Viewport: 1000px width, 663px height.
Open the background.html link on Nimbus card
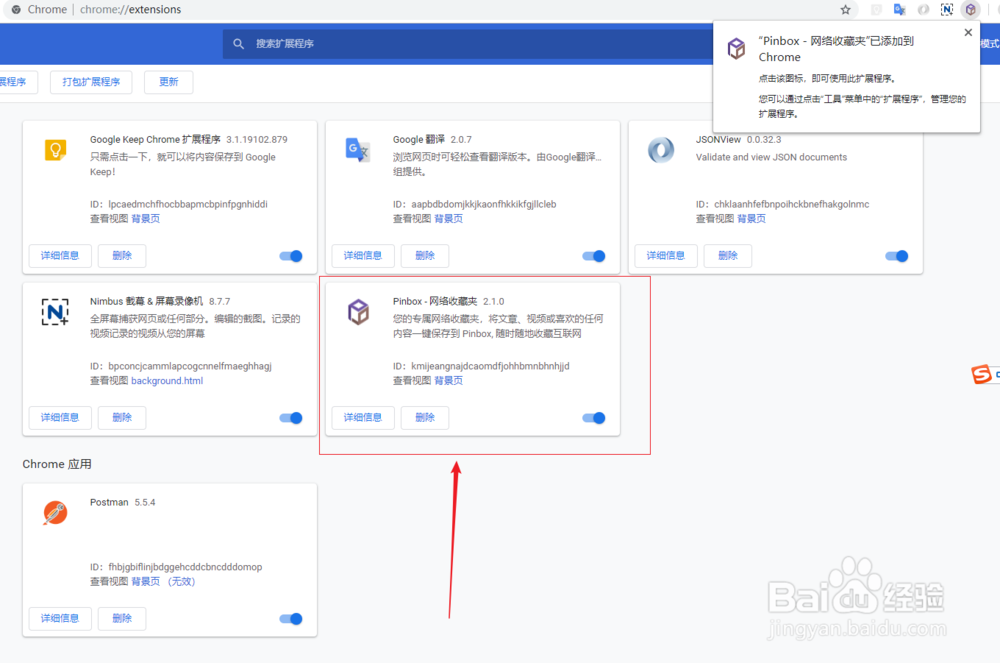click(167, 380)
